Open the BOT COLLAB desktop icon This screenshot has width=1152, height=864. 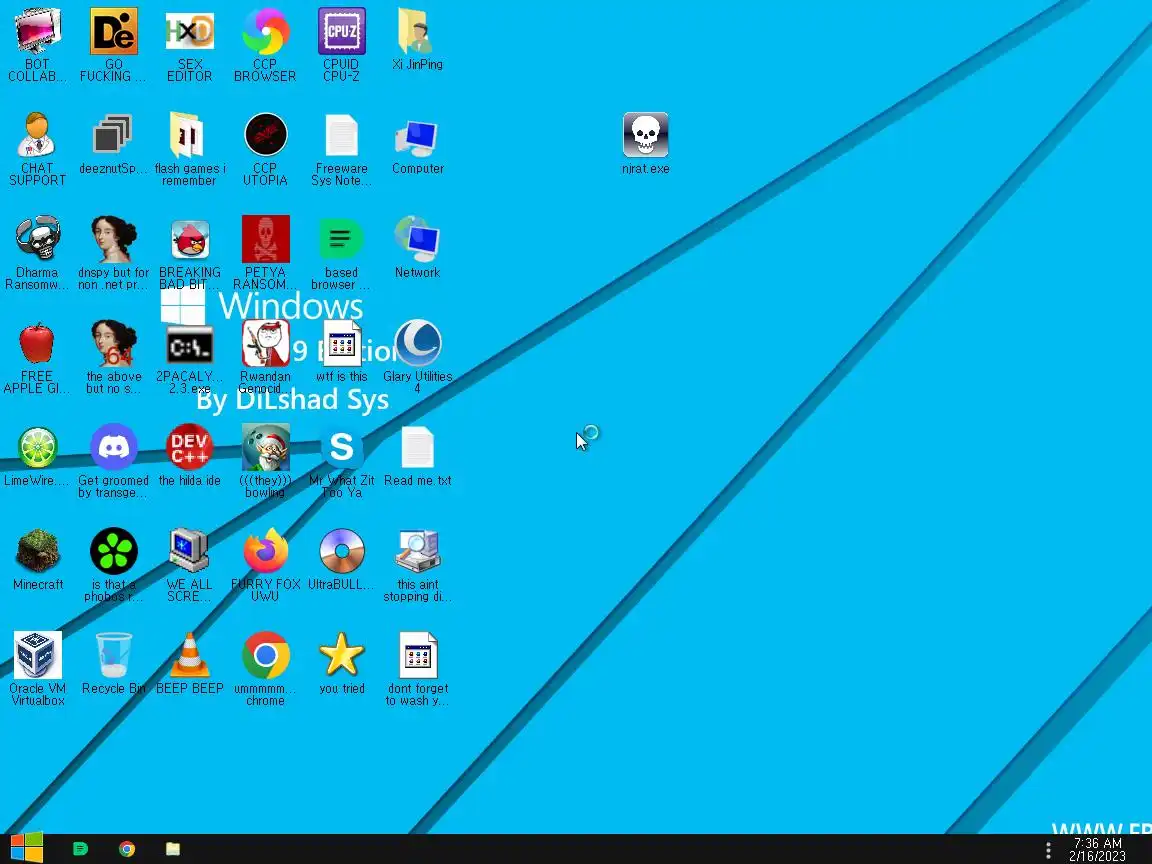click(x=37, y=44)
